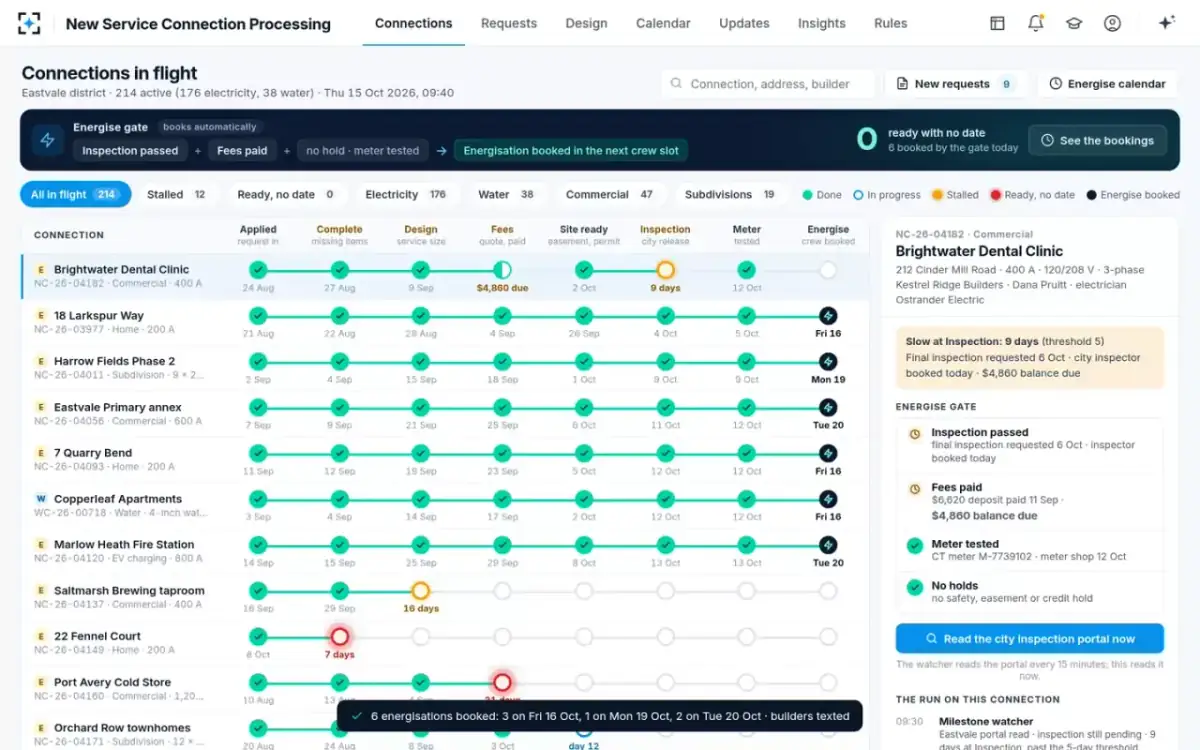Click the app logo icon
Screen dimensions: 1200x750
pos(30,23)
